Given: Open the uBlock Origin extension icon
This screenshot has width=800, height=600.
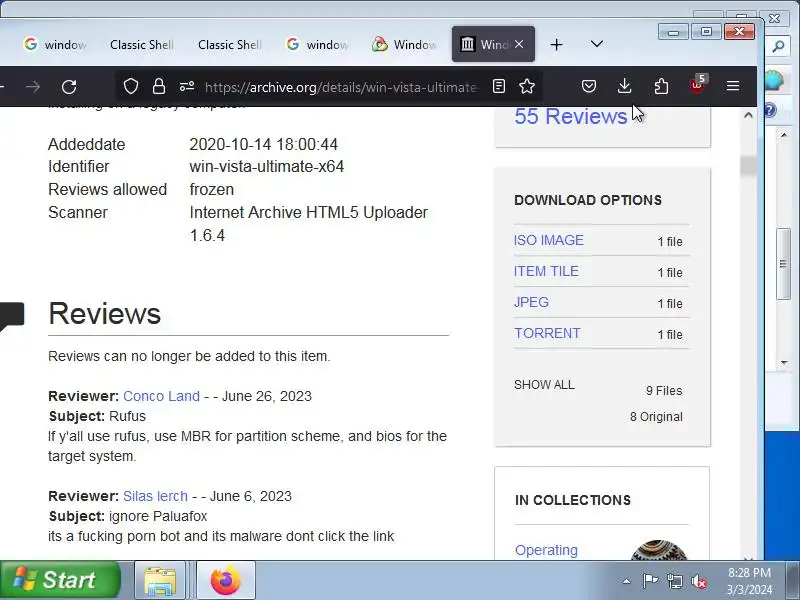Looking at the screenshot, I should click(x=697, y=85).
